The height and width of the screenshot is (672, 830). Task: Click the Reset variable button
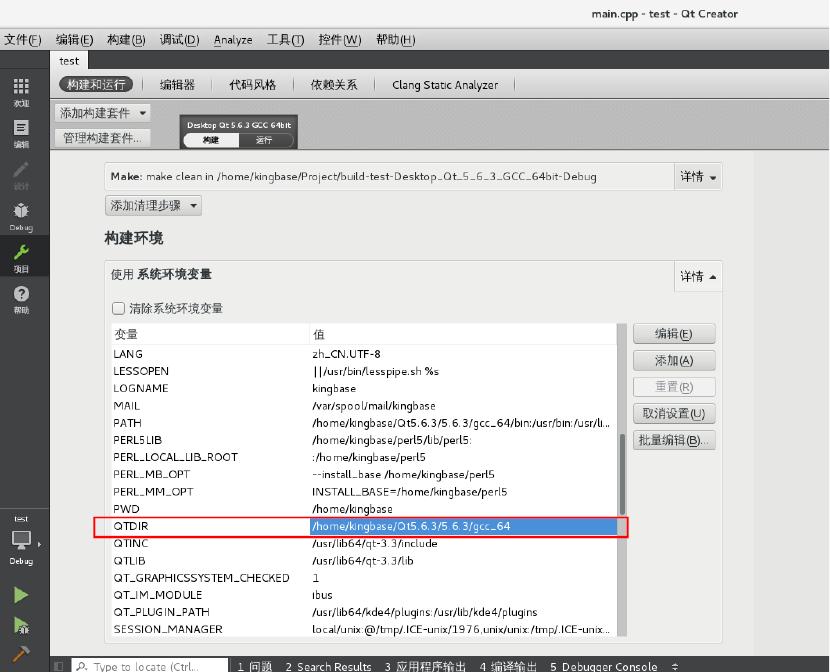click(674, 387)
